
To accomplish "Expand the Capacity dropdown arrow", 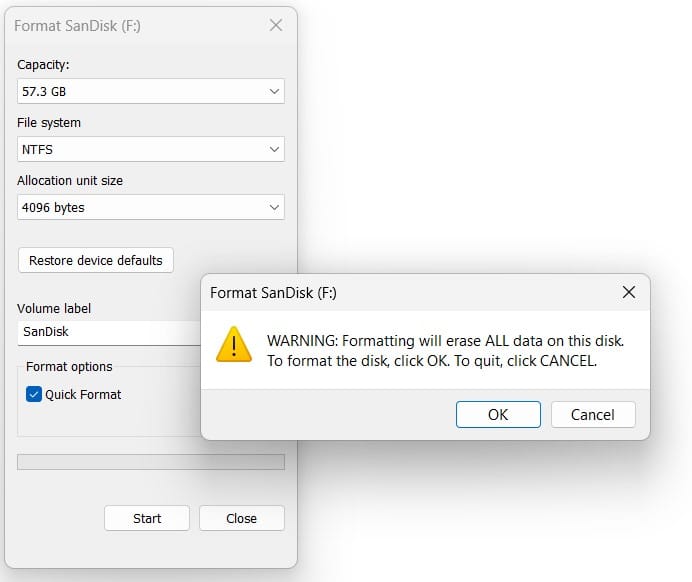I will [x=275, y=92].
